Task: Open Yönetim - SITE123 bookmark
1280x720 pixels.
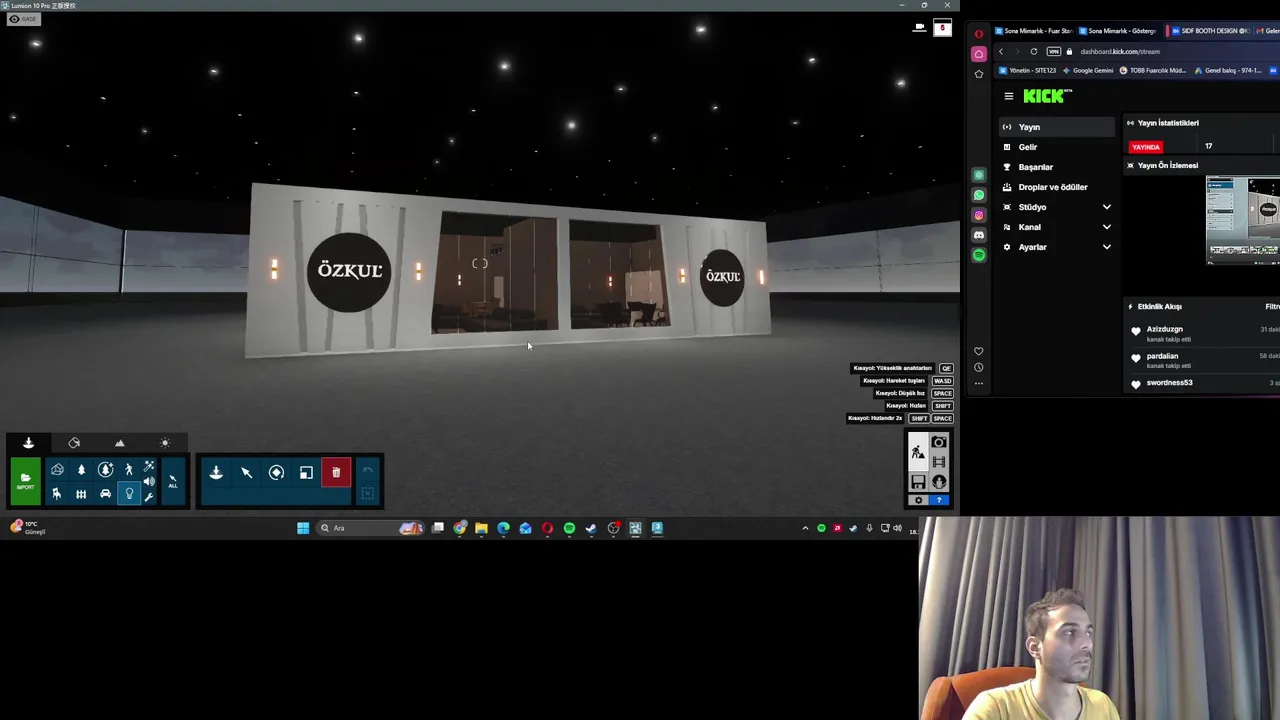Action: coord(1026,71)
